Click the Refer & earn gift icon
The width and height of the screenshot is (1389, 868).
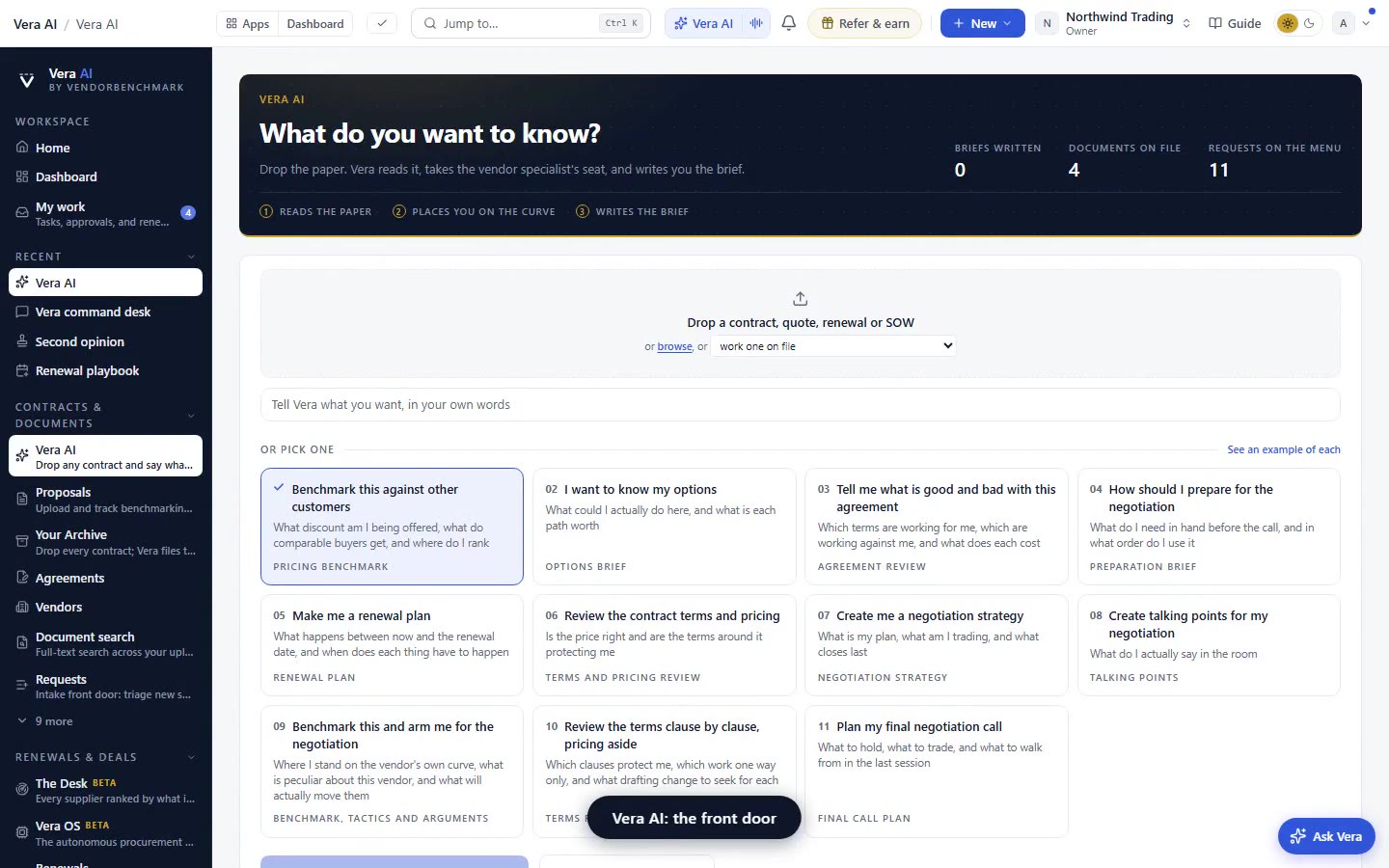(827, 23)
